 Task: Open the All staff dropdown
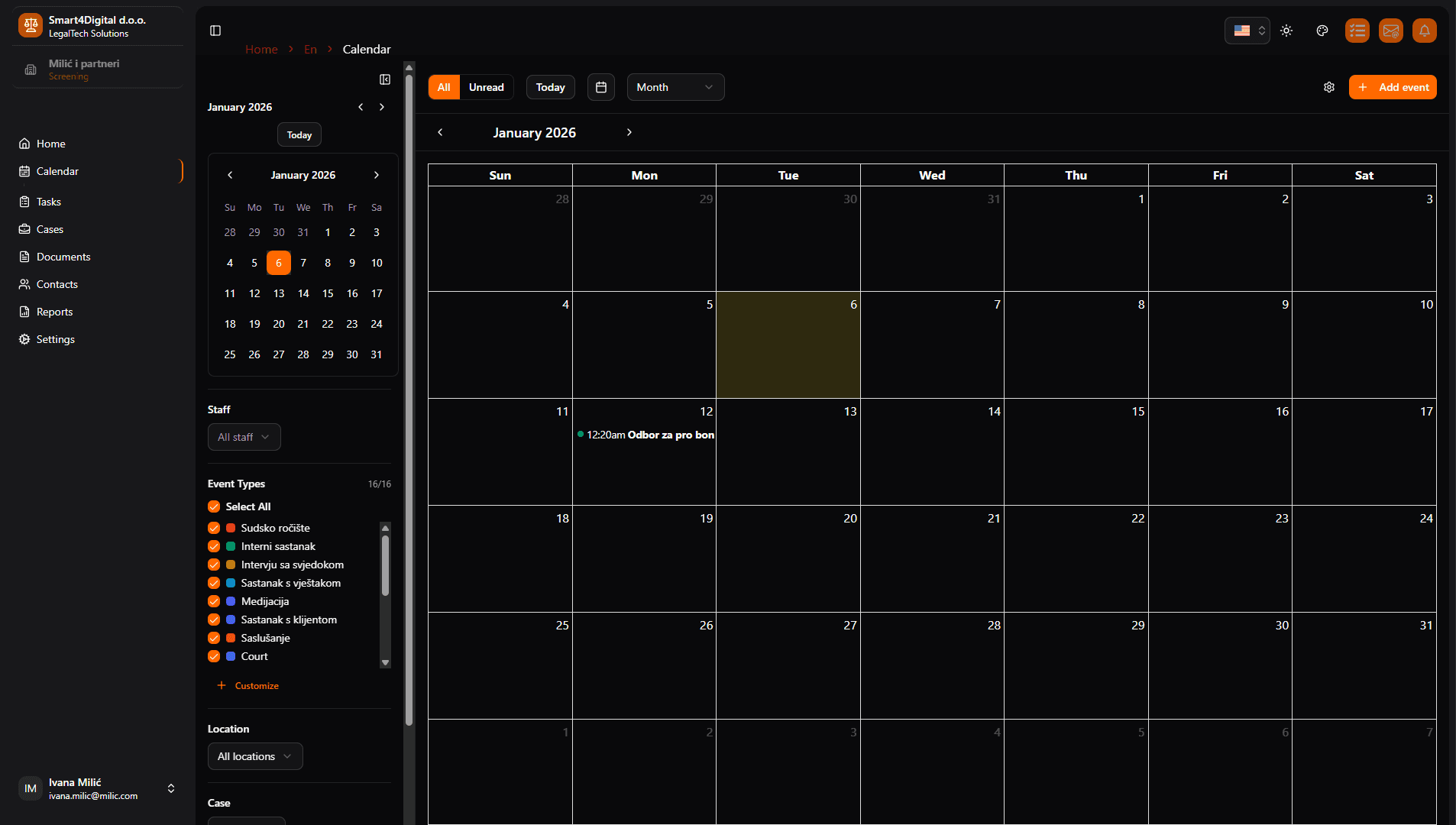[244, 437]
